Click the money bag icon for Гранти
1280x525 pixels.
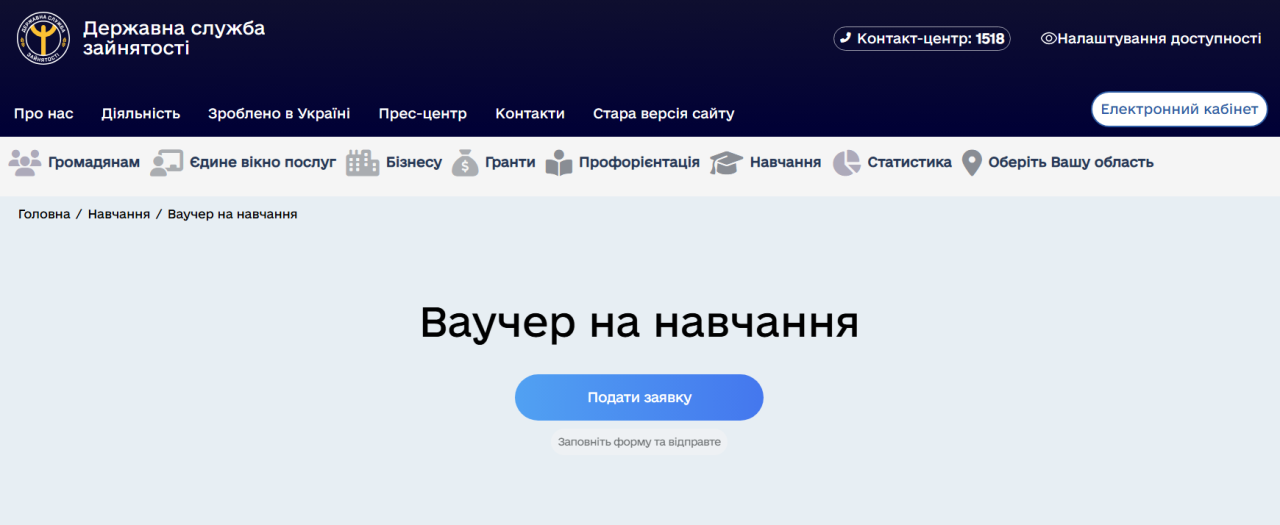tap(465, 162)
